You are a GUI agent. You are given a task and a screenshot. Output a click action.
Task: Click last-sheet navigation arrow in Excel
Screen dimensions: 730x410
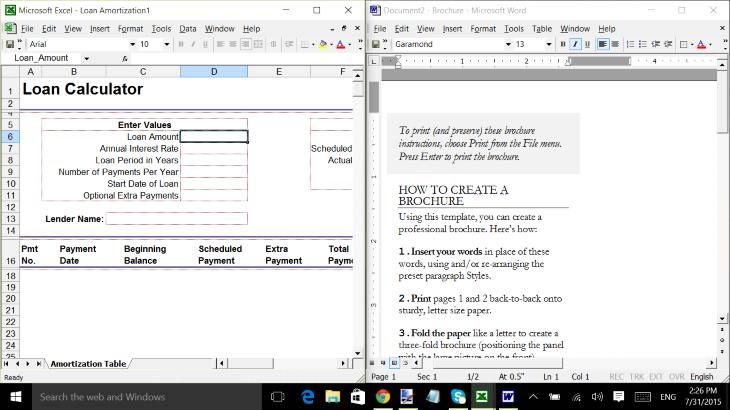[39, 363]
